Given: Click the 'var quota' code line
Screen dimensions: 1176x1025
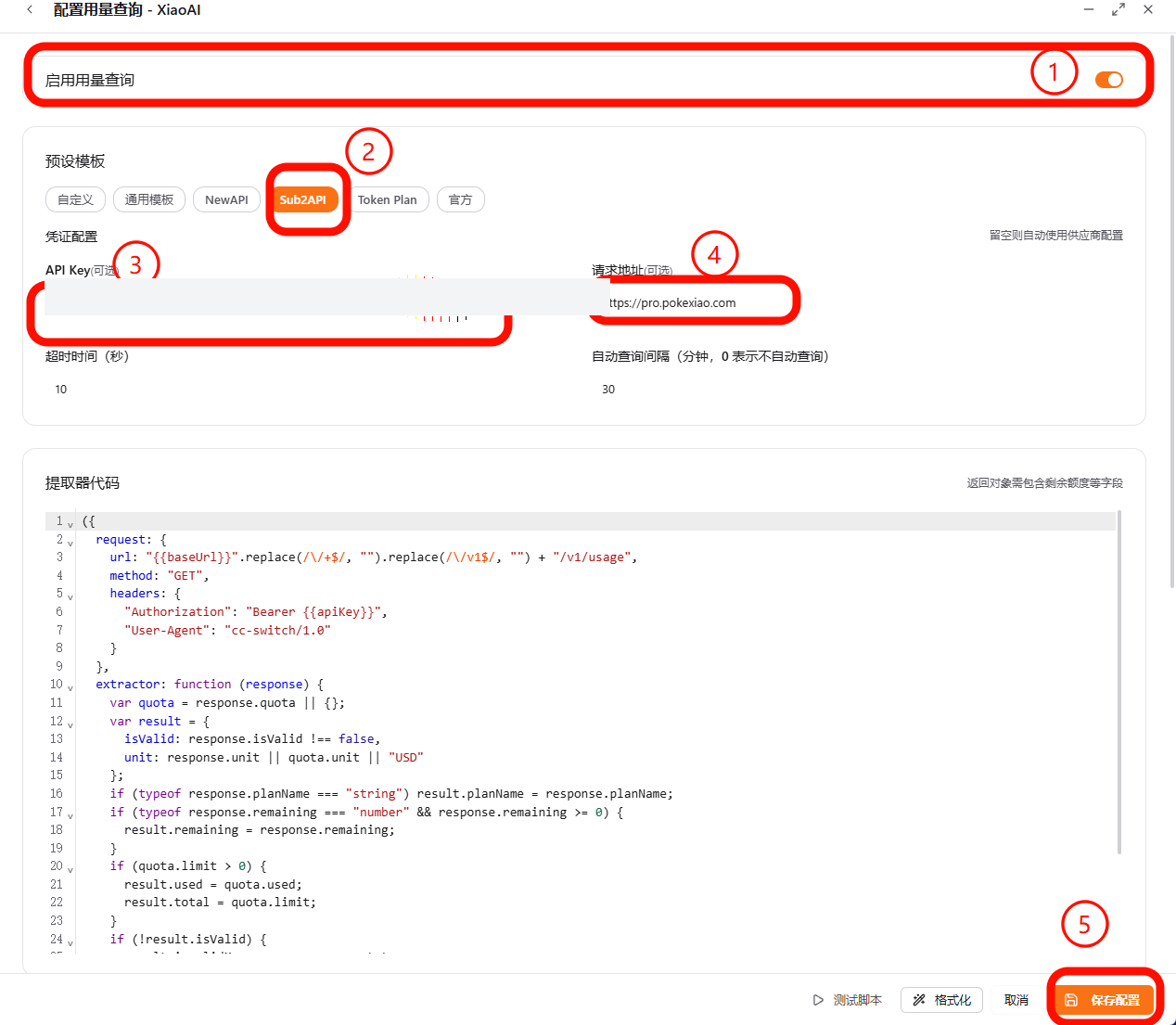Looking at the screenshot, I should click(227, 703).
